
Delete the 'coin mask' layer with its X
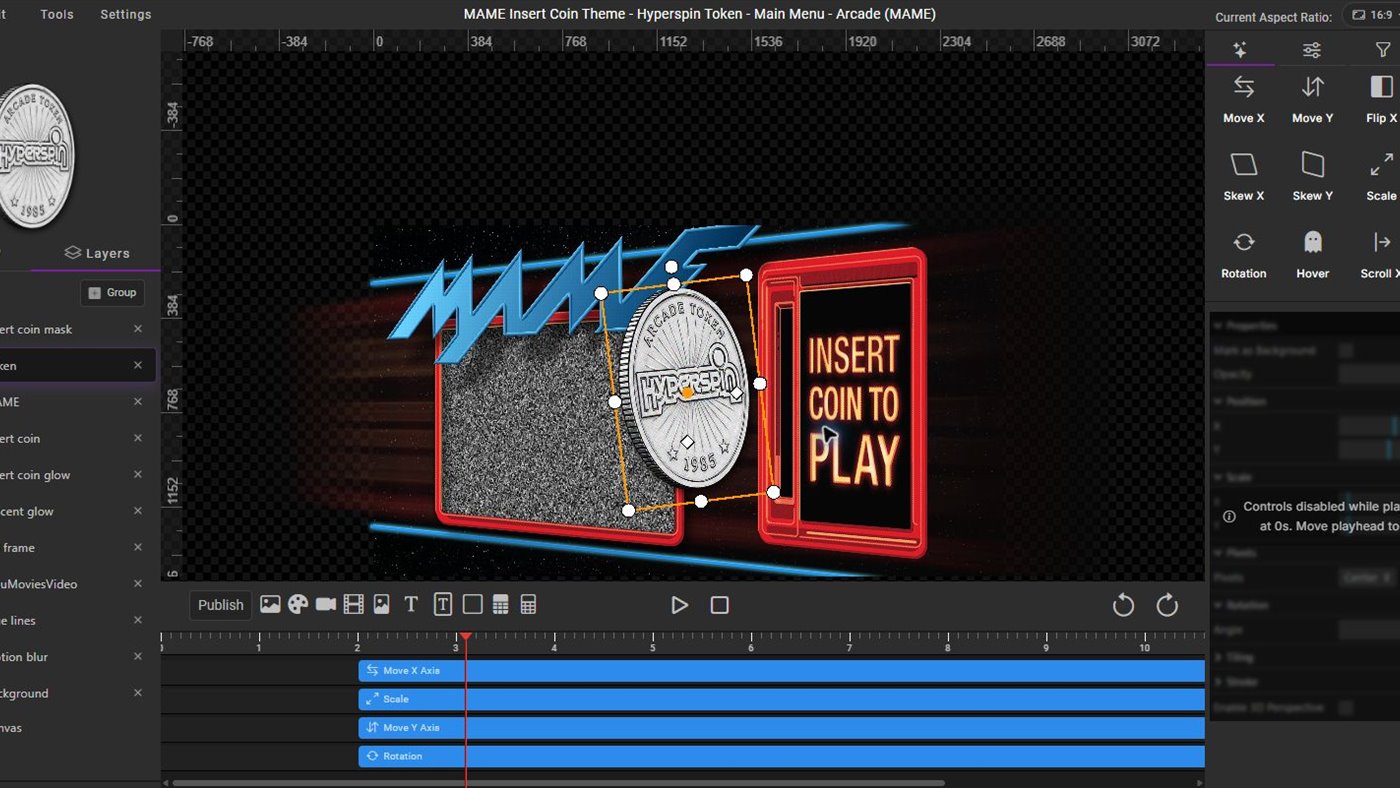point(138,329)
